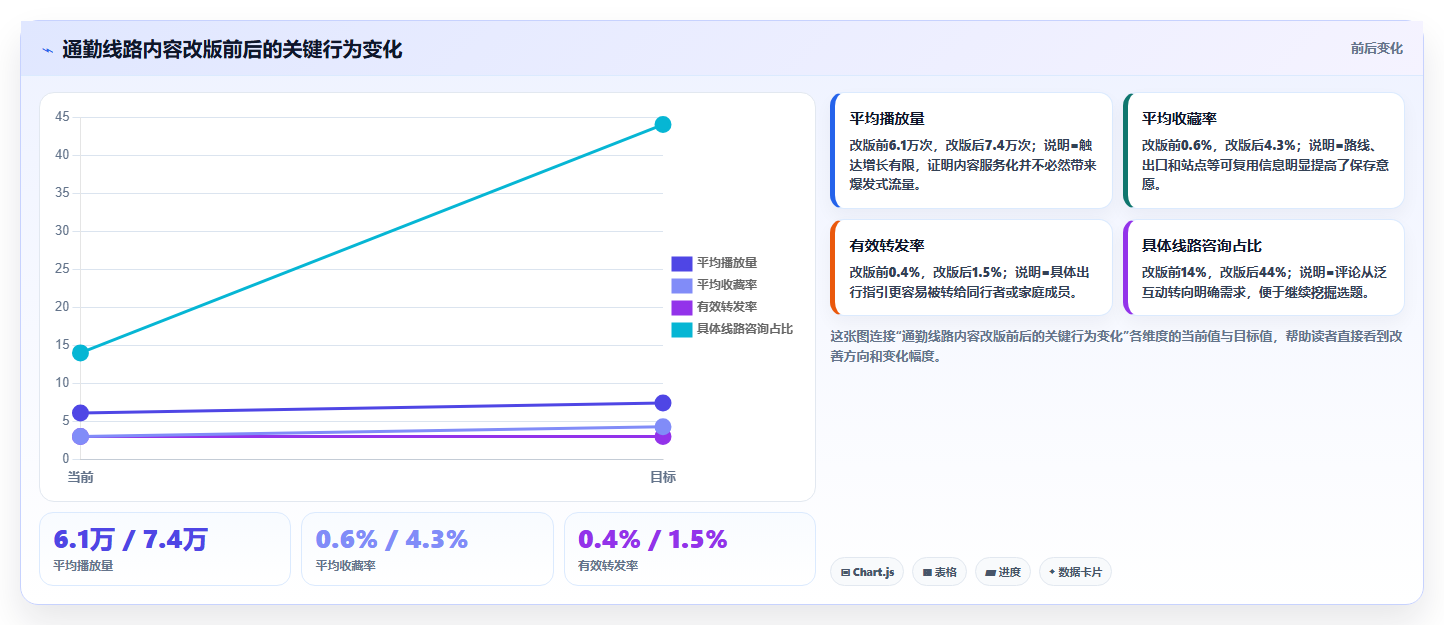This screenshot has width=1444, height=625.
Task: Click the 0.6% / 4.3% stat card
Action: point(427,549)
